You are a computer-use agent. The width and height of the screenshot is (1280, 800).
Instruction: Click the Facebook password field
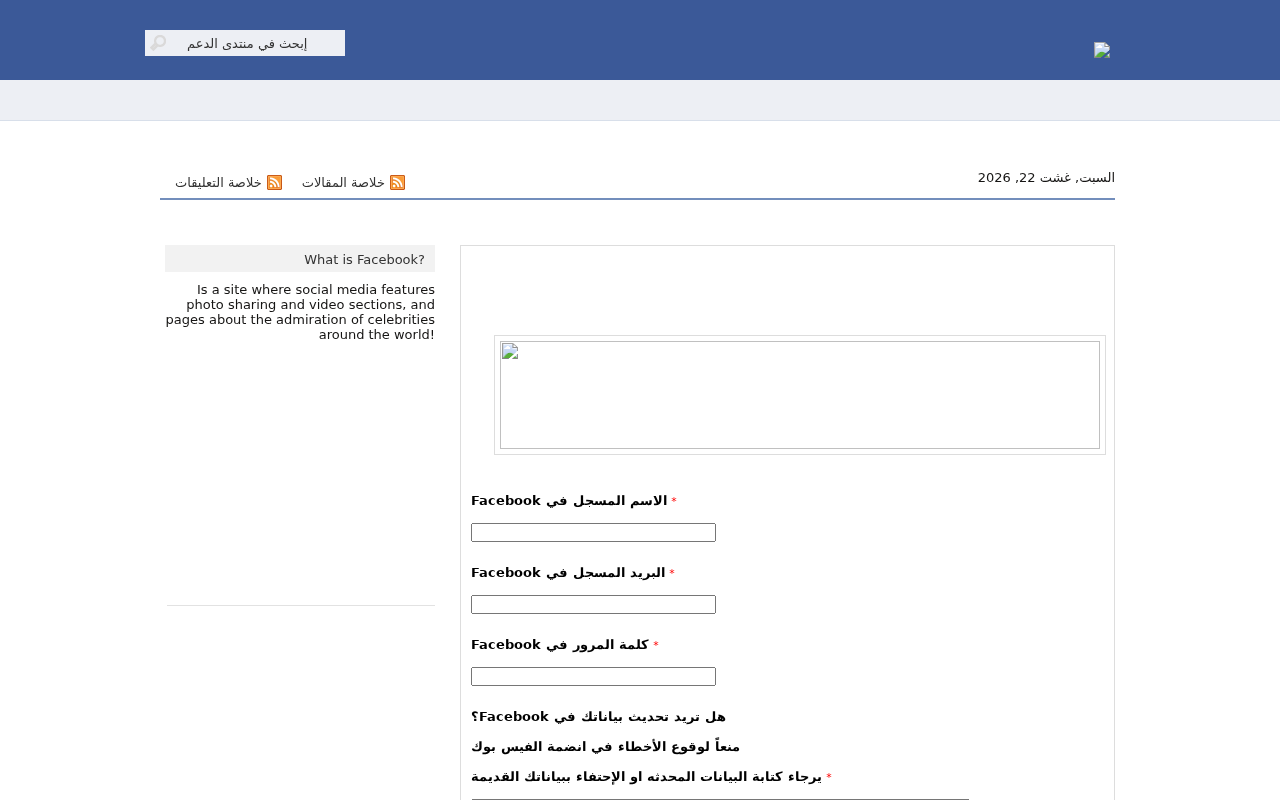click(593, 676)
